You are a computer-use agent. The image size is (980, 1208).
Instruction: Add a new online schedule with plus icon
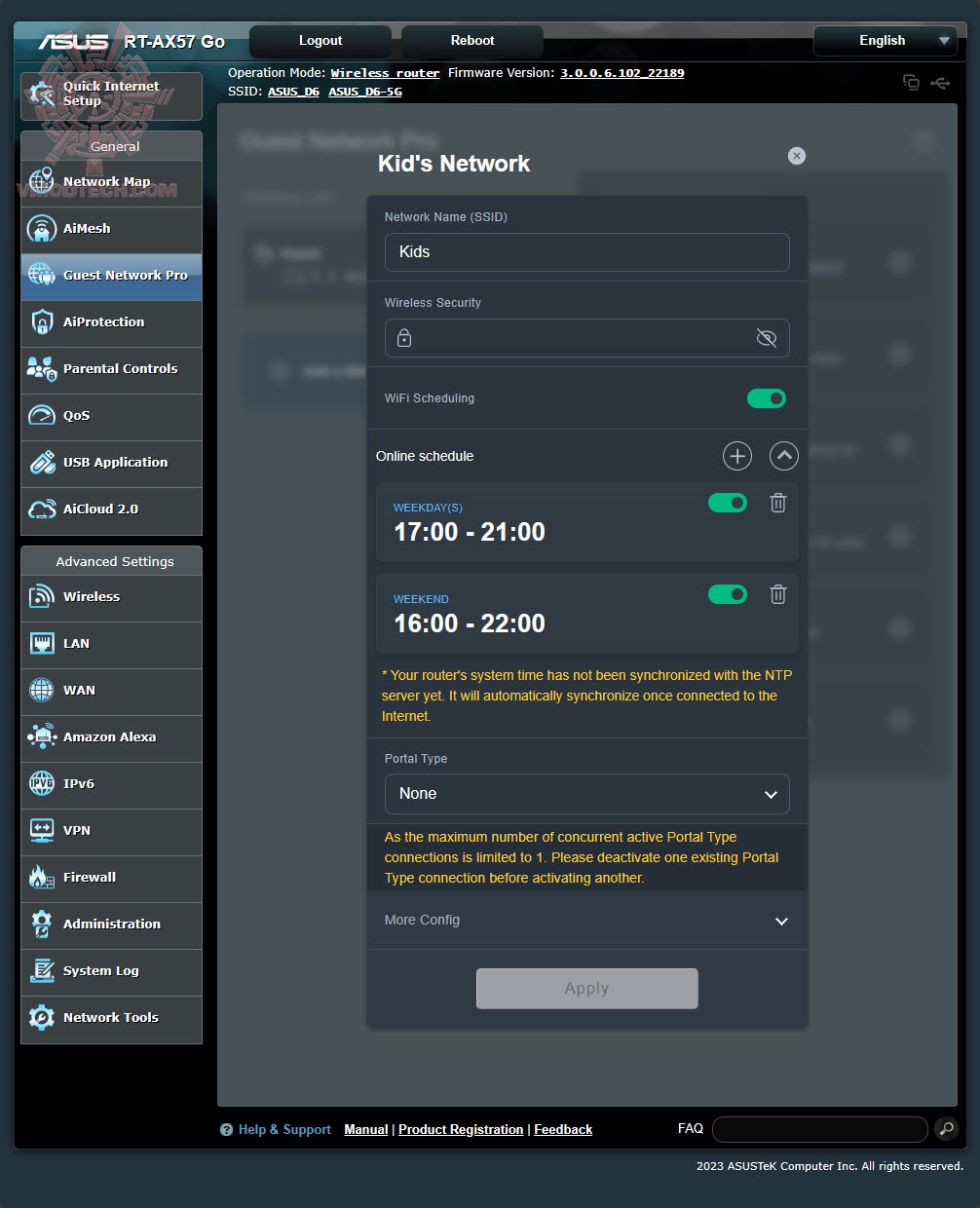[737, 456]
